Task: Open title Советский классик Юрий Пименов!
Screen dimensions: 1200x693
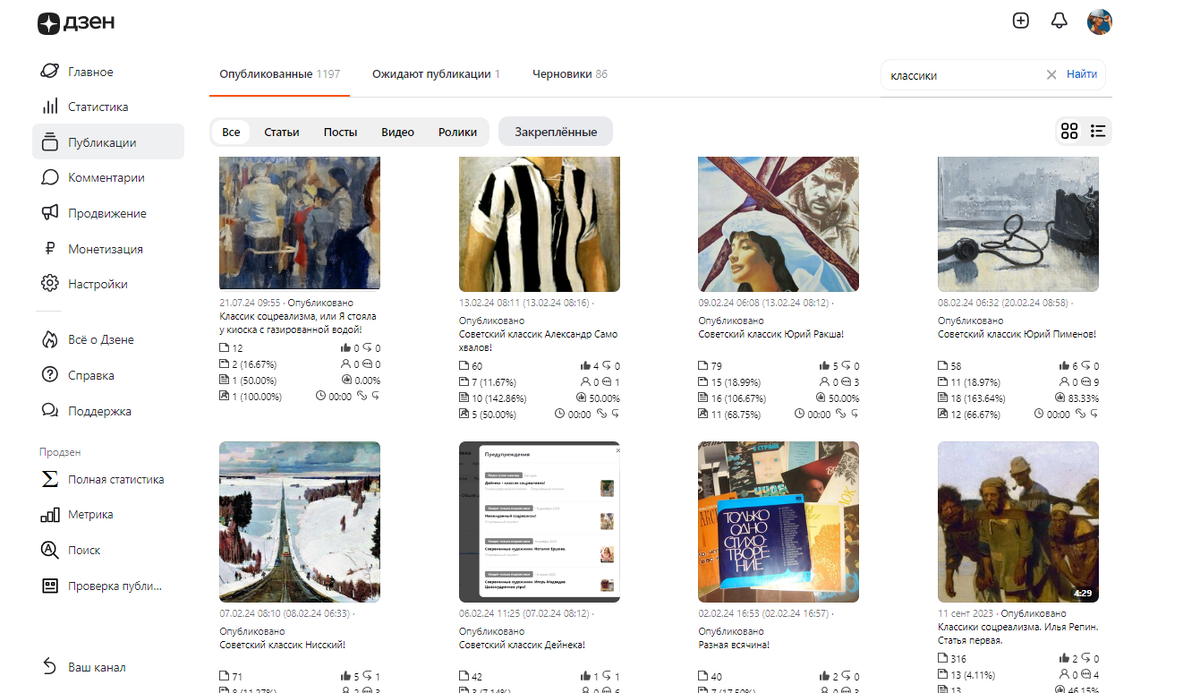Action: coord(1017,334)
